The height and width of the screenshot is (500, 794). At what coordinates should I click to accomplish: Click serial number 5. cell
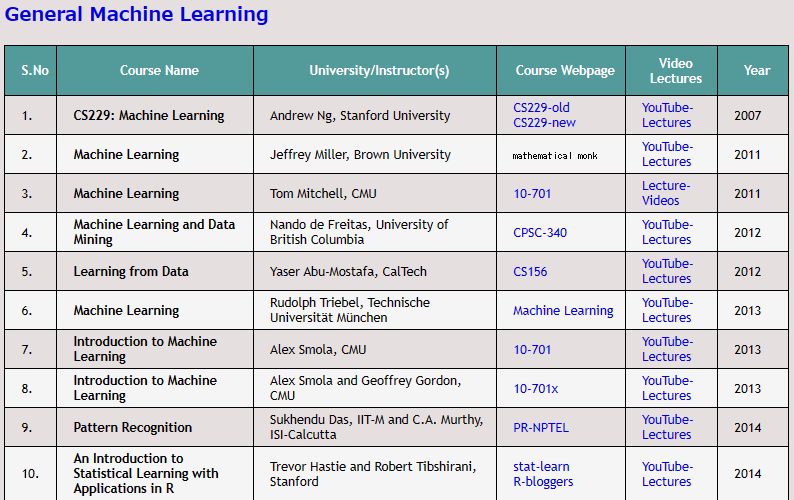click(30, 272)
